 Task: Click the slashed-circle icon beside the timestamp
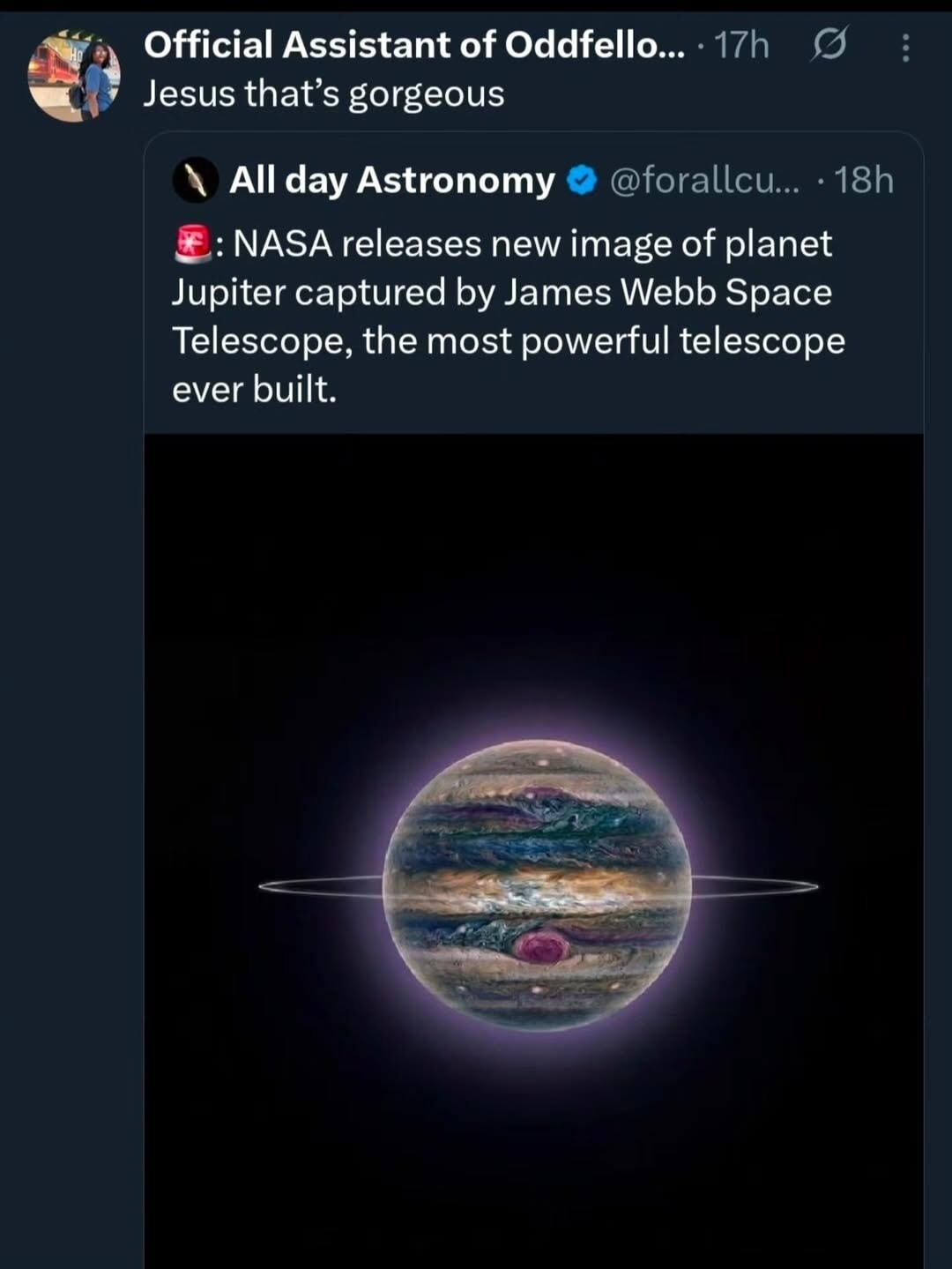[829, 44]
